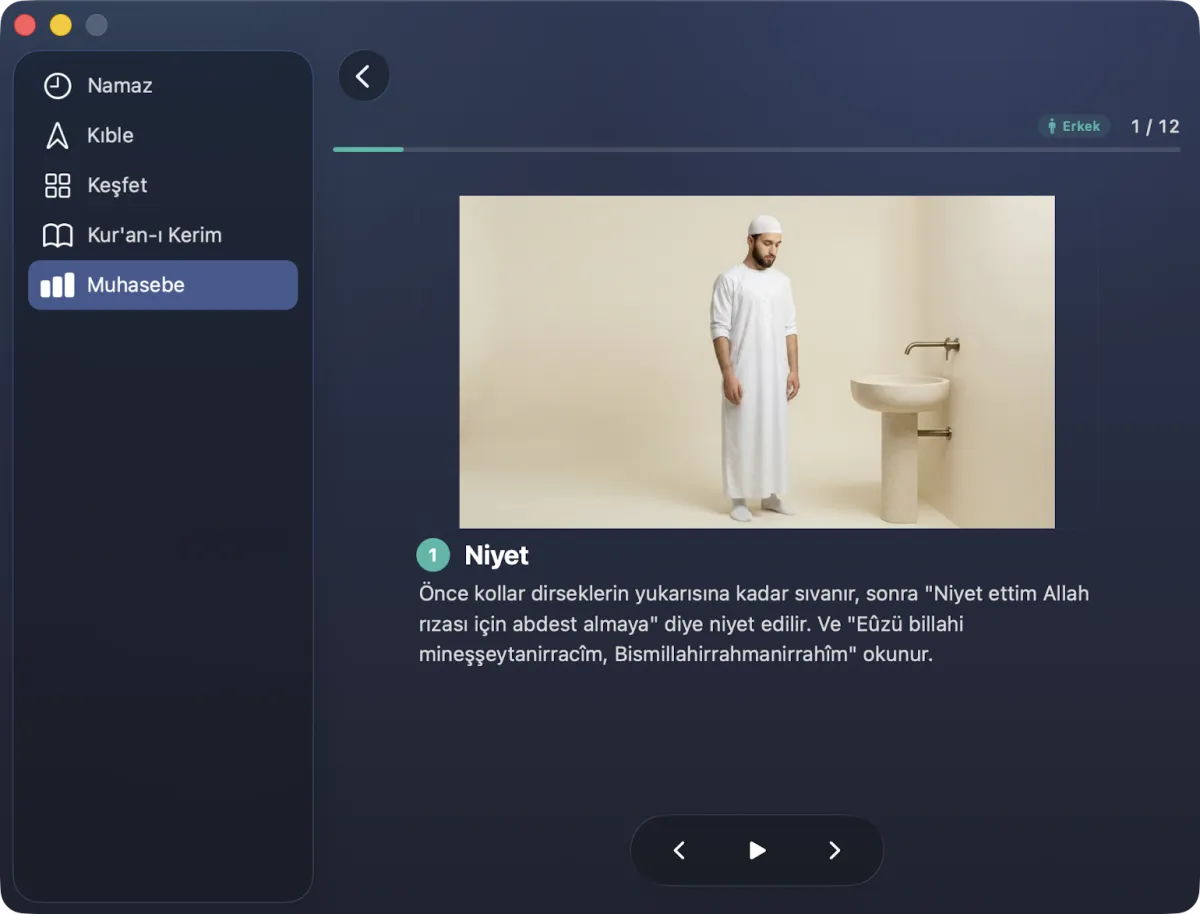
Task: Open the Kur'an-ı Kerim section
Action: (x=163, y=236)
